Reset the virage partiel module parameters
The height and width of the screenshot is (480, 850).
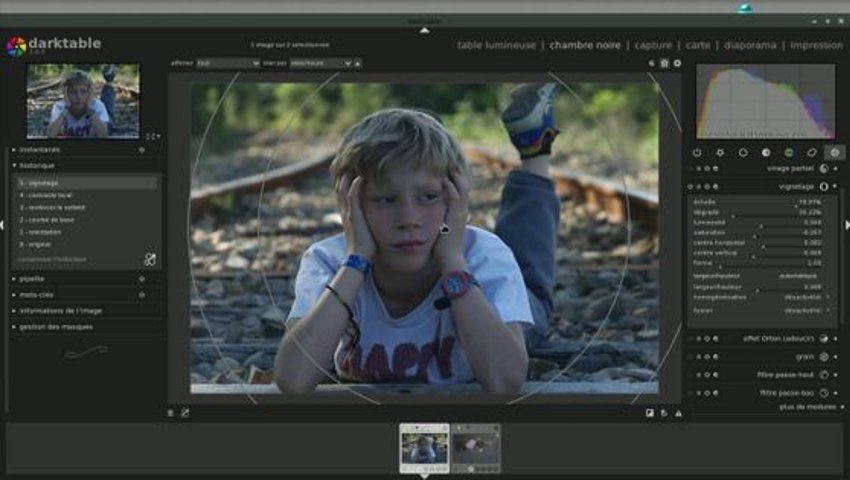[707, 169]
